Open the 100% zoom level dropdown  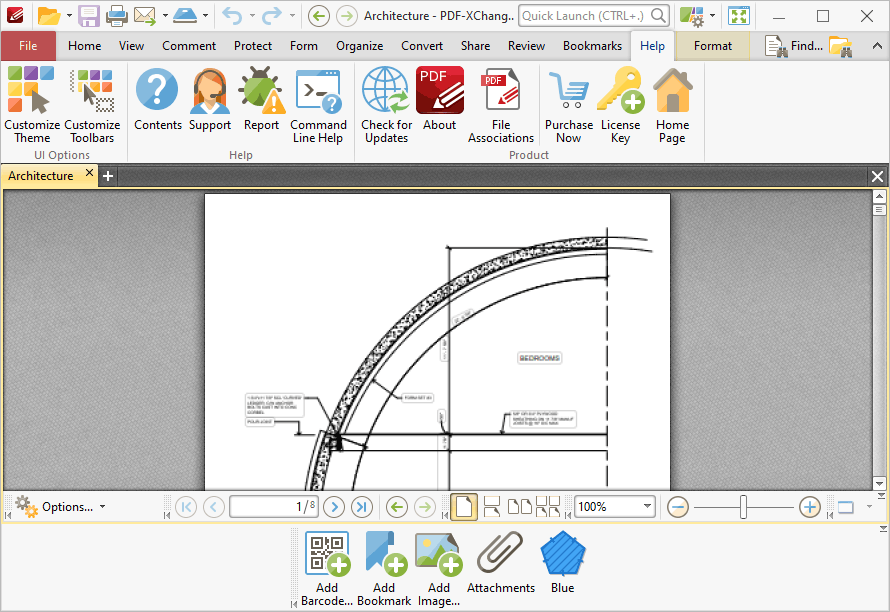647,506
